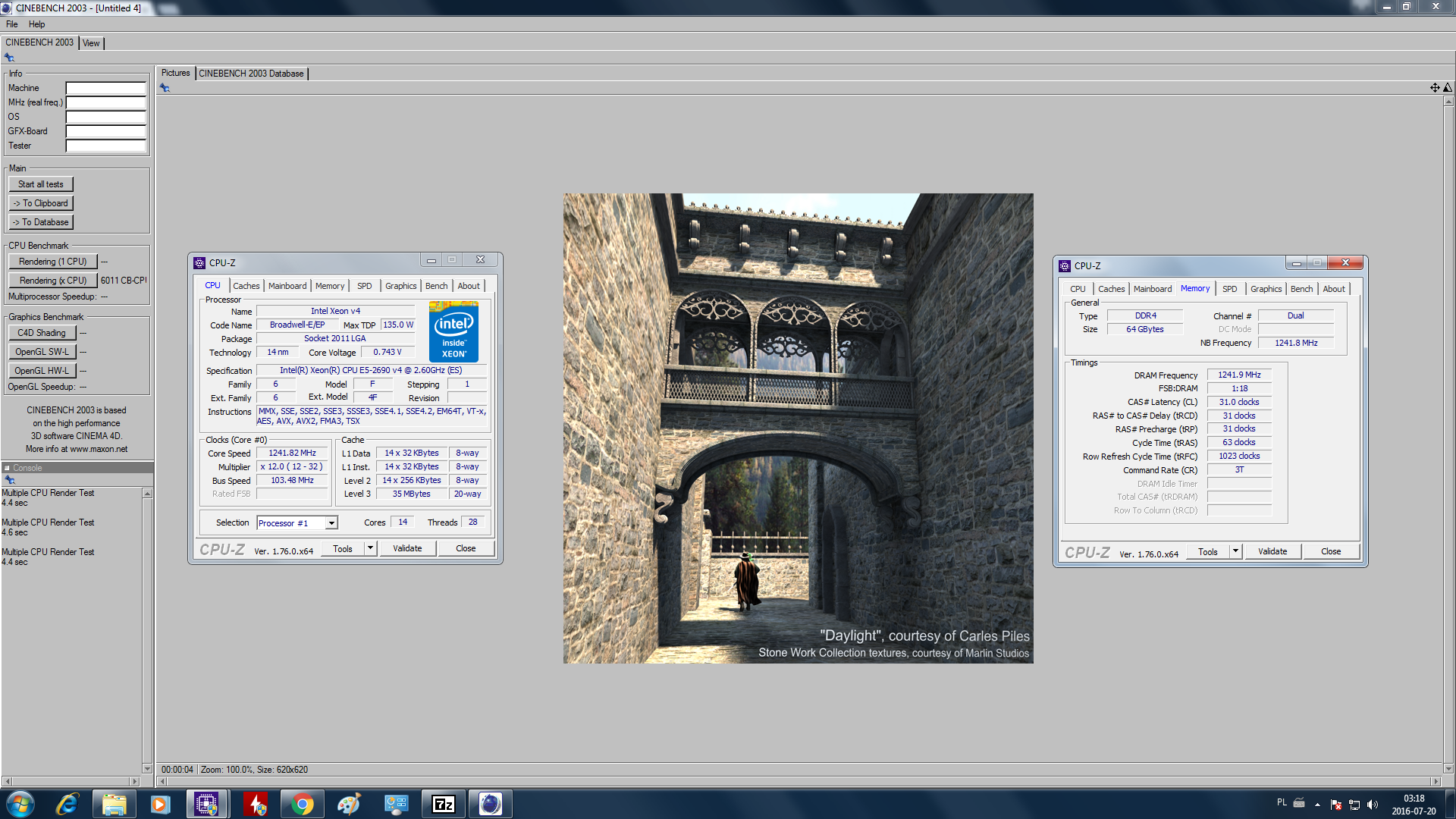Open the File menu
Viewport: 1456px width, 819px height.
tap(12, 24)
